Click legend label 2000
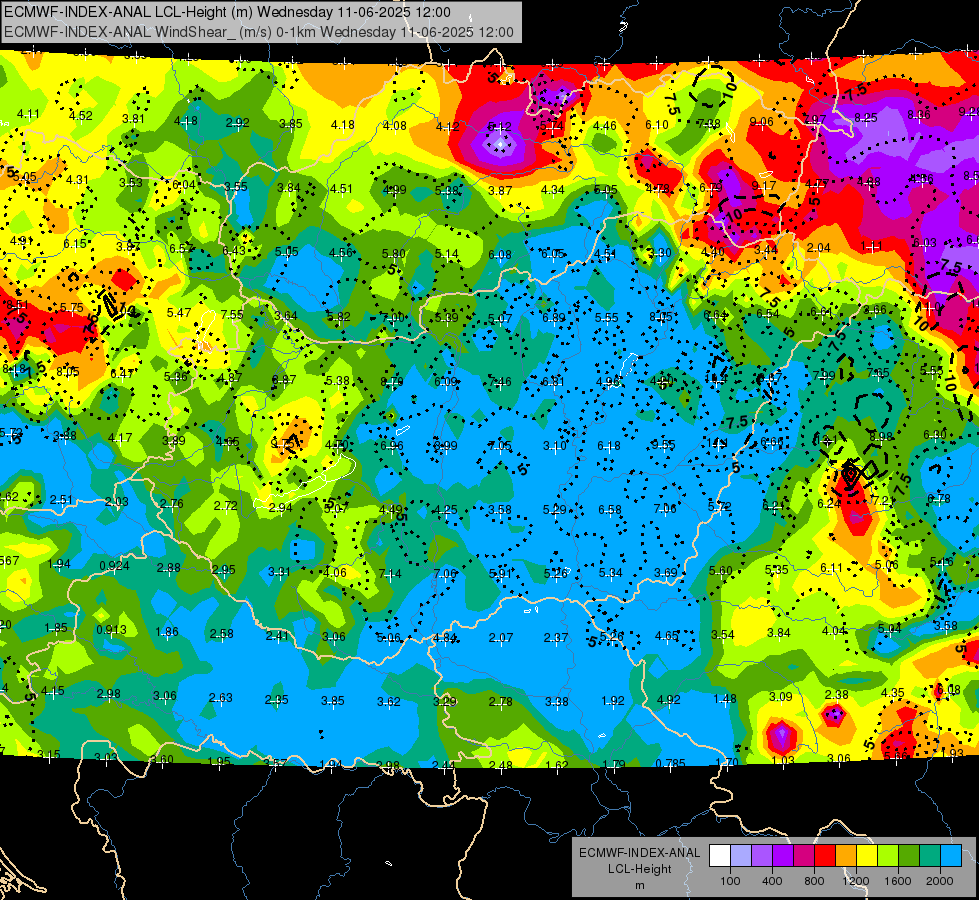Screen dimensions: 979x900 pyautogui.click(x=940, y=881)
